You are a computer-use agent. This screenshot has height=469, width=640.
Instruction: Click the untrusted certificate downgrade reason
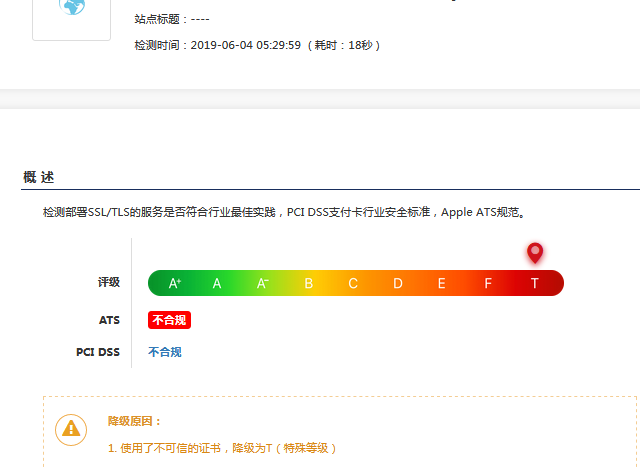pyautogui.click(x=222, y=448)
